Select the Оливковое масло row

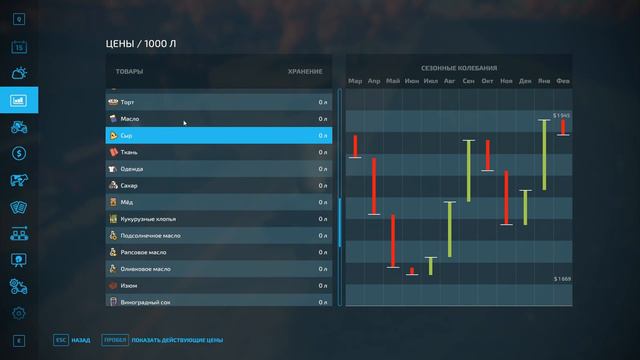[219, 269]
